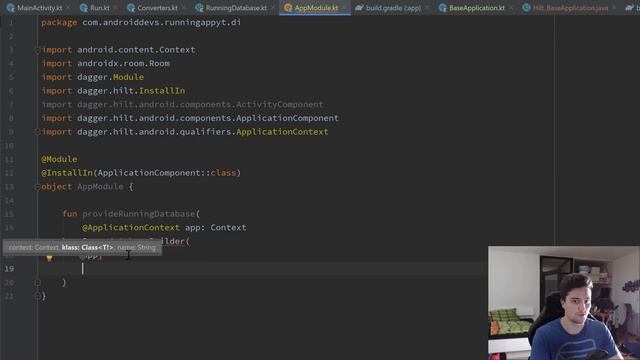Close the RunningDatabase.kt tab
The height and width of the screenshot is (360, 640).
[x=272, y=8]
